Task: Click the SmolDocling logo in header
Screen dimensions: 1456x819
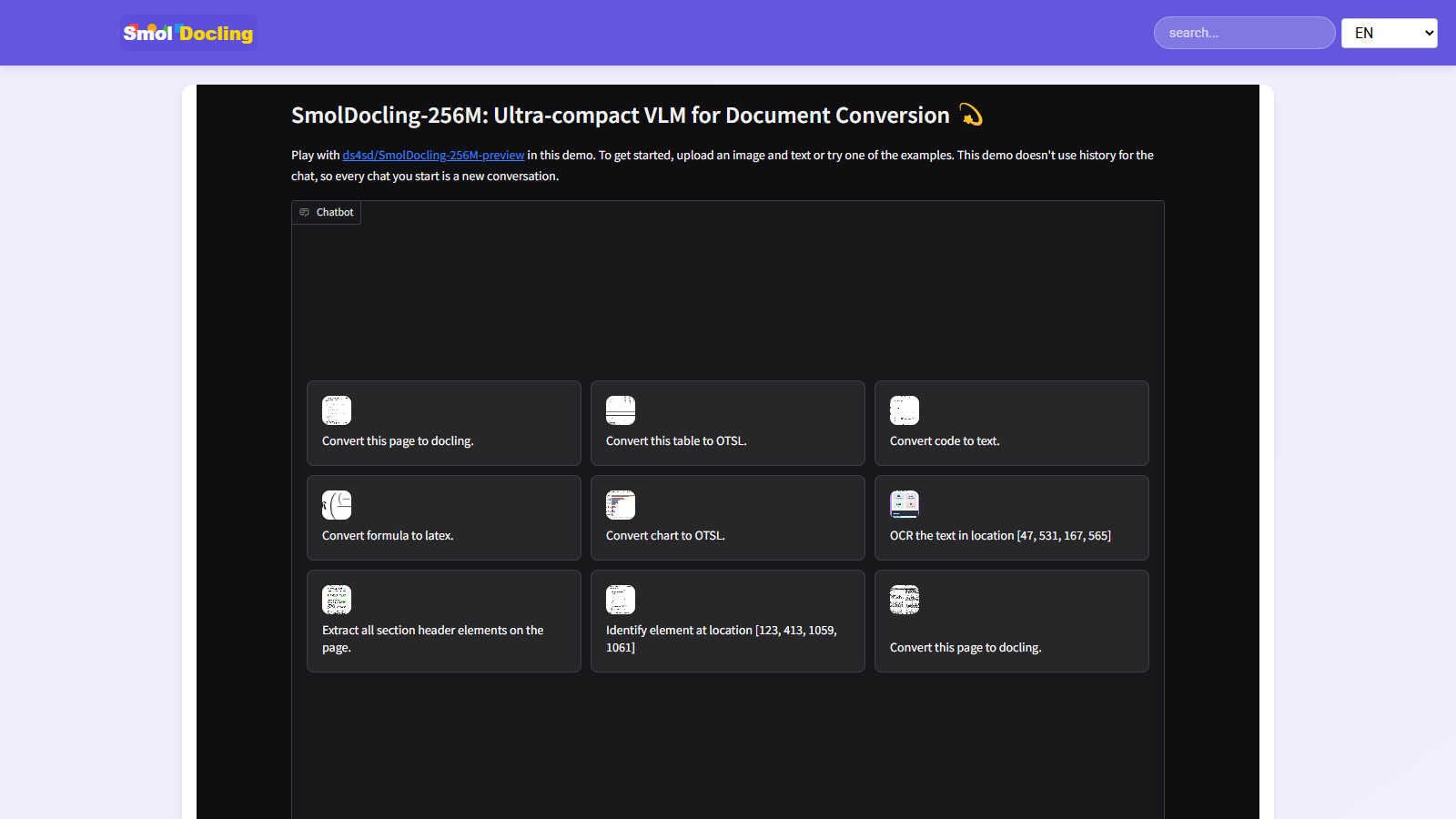Action: pos(188,33)
